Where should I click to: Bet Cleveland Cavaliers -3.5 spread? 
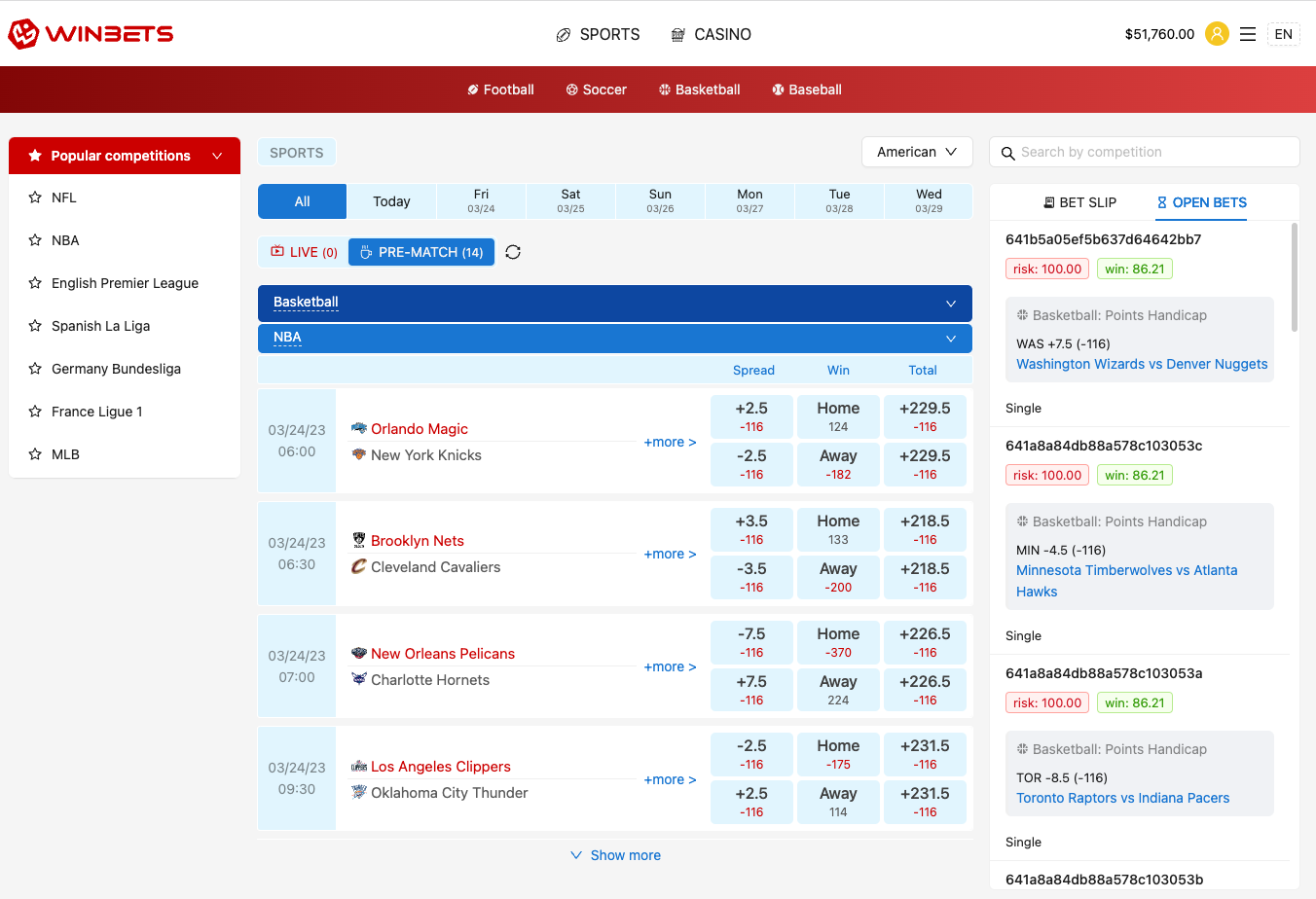click(751, 577)
